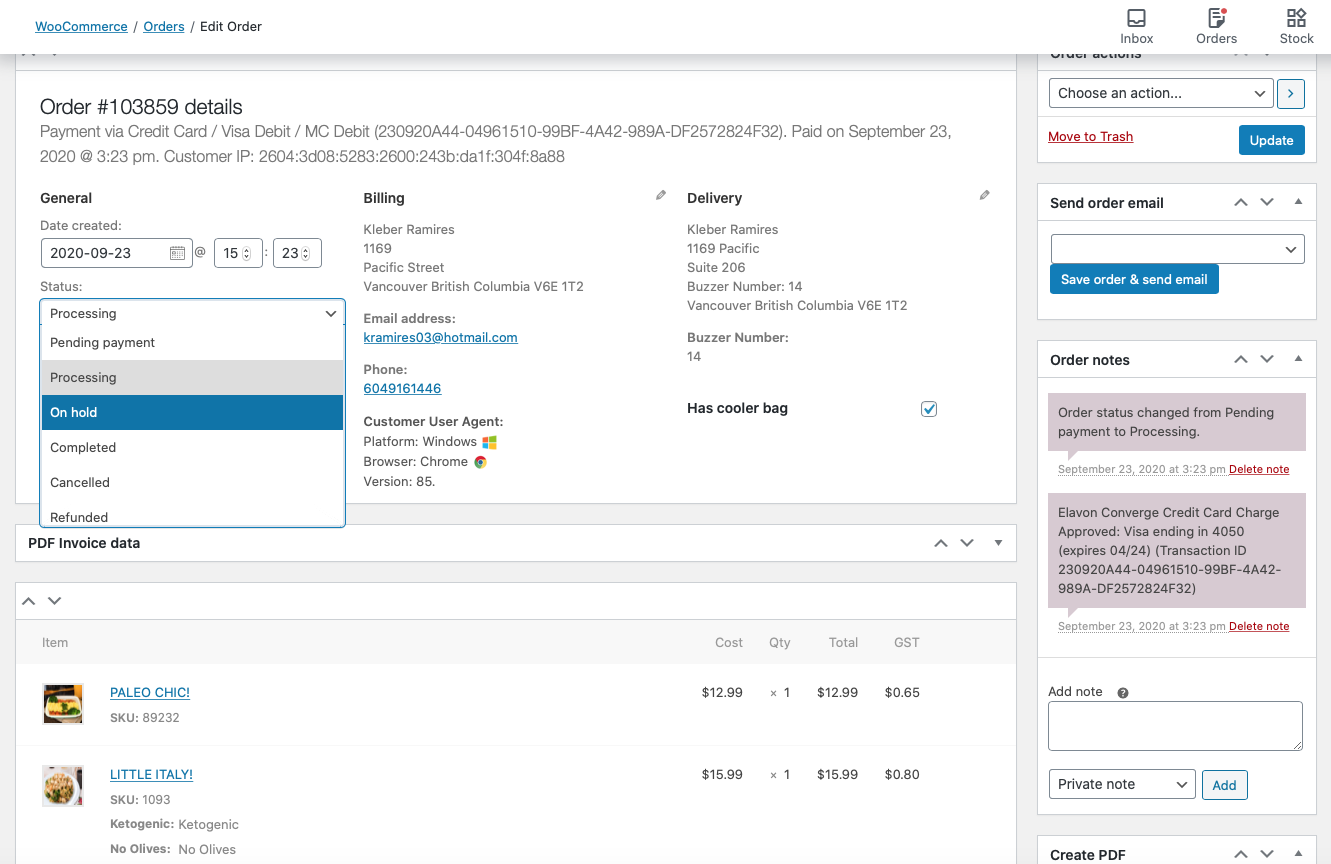This screenshot has width=1331, height=864.
Task: Click the Update order button
Action: 1271,140
